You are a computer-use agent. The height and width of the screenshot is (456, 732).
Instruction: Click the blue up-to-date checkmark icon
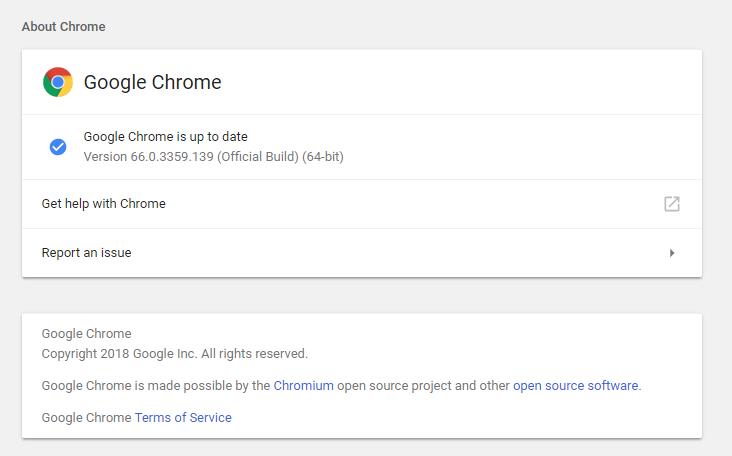tap(58, 147)
